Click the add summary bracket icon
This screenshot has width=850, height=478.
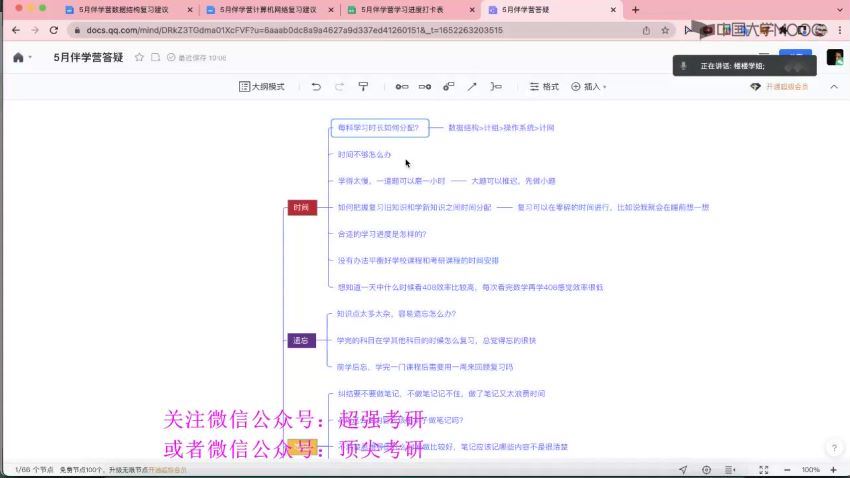pos(496,87)
